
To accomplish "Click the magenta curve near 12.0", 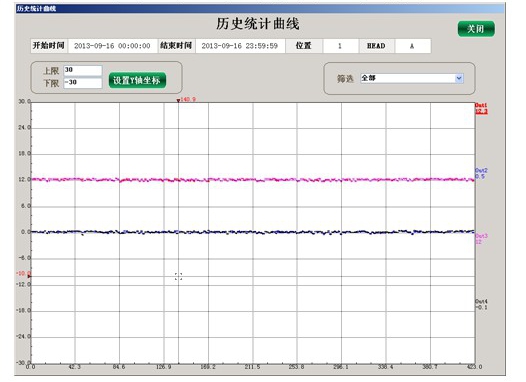I will [253, 180].
